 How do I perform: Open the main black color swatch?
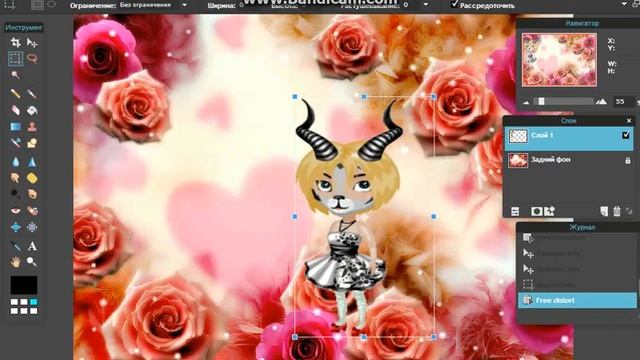(x=24, y=285)
